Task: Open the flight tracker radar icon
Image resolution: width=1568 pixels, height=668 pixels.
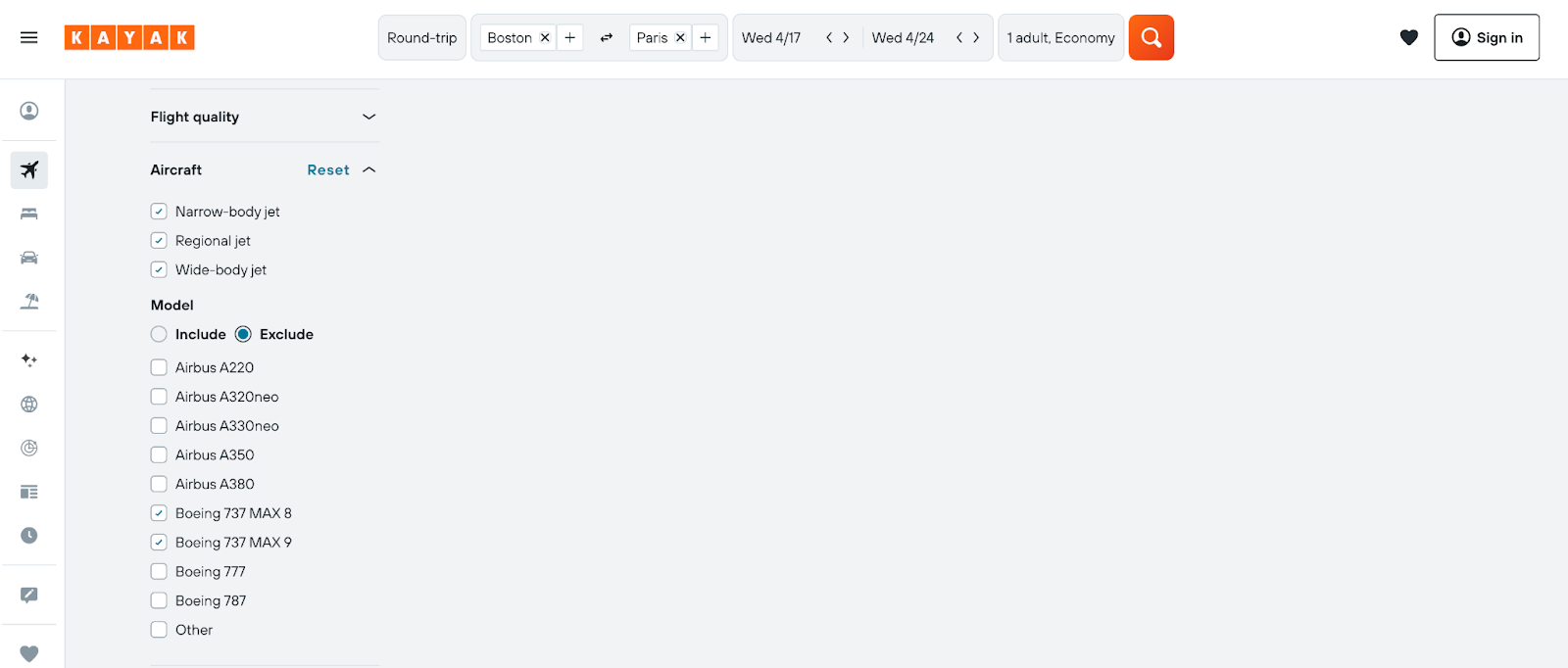Action: click(29, 448)
